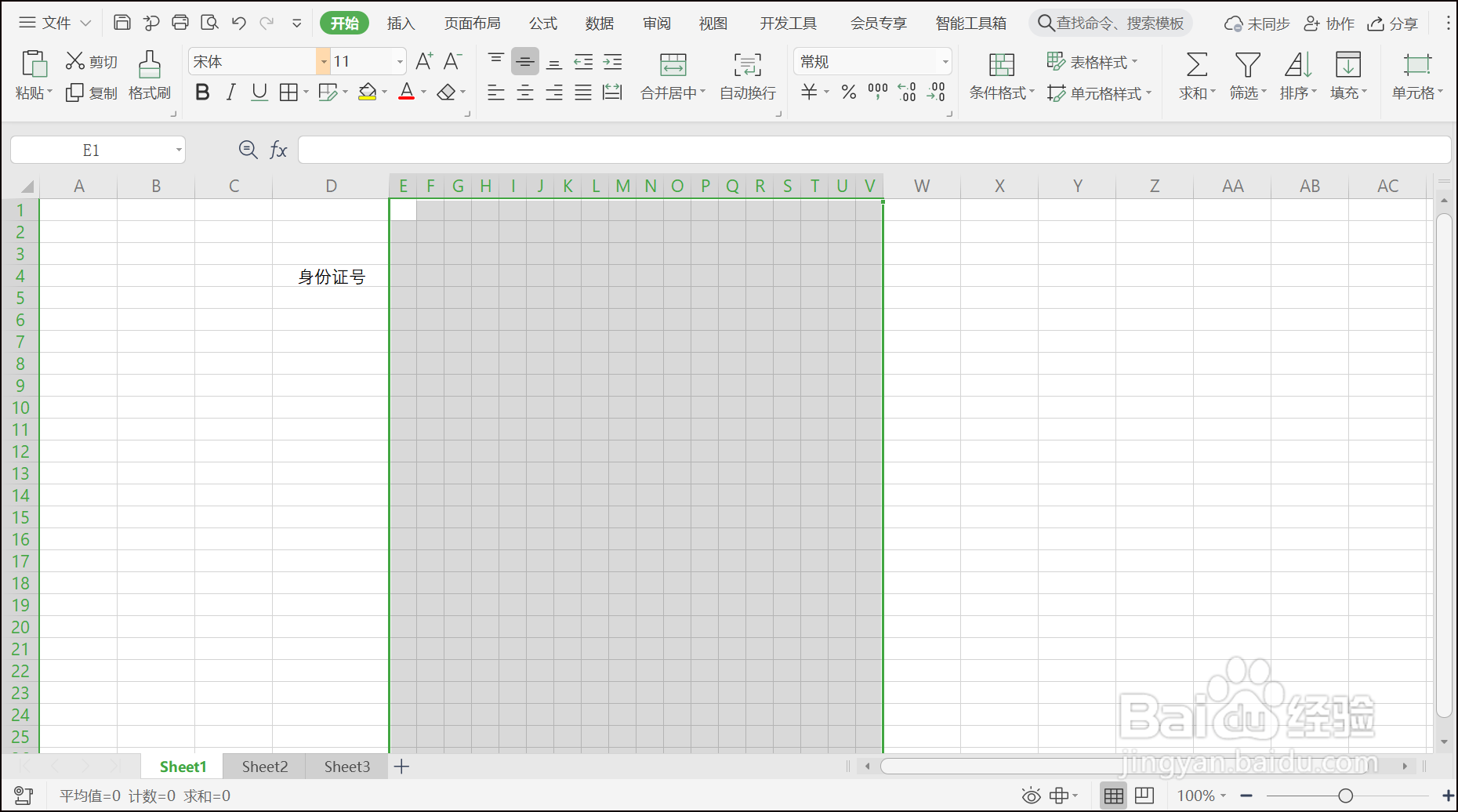Click the Print icon
This screenshot has width=1458, height=812.
tap(180, 23)
